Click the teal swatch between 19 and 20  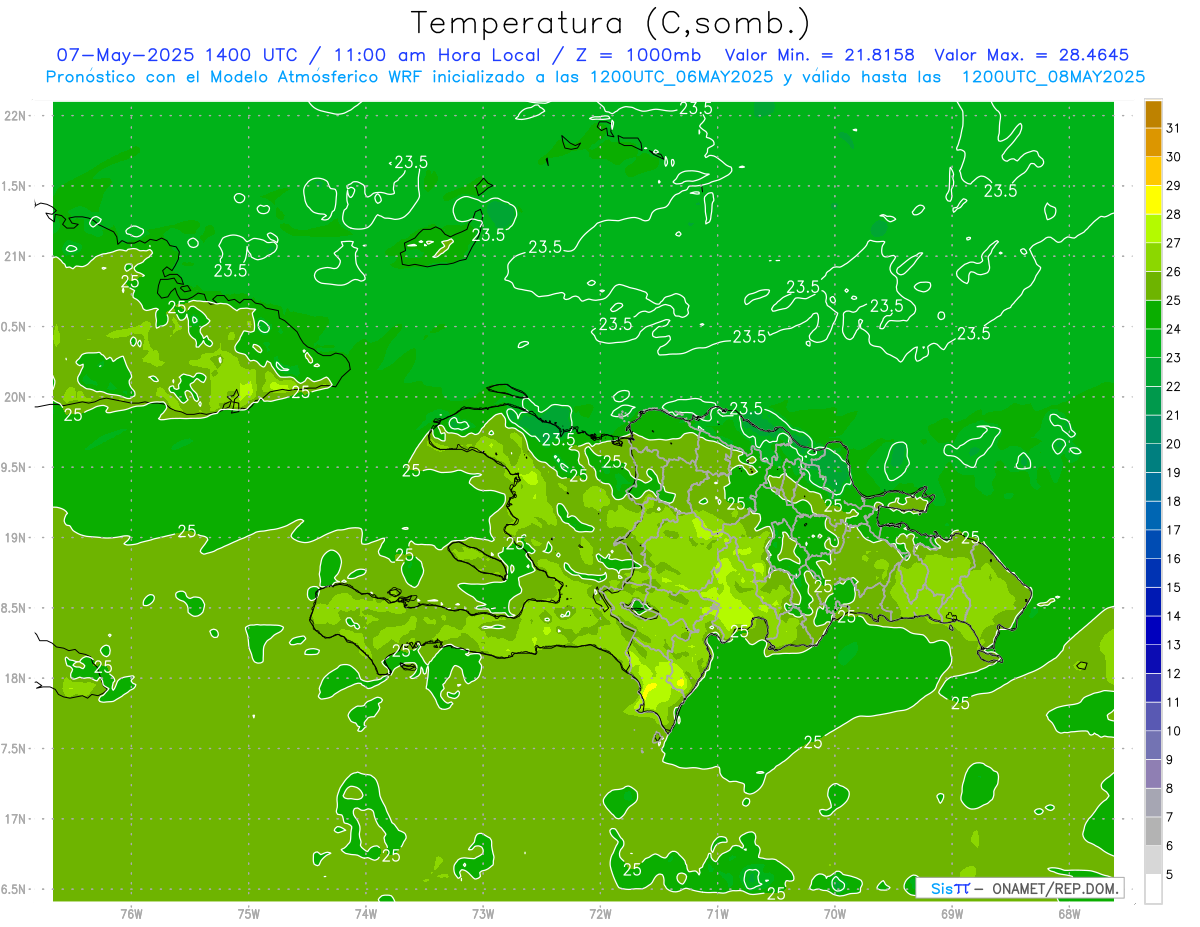click(x=1153, y=459)
